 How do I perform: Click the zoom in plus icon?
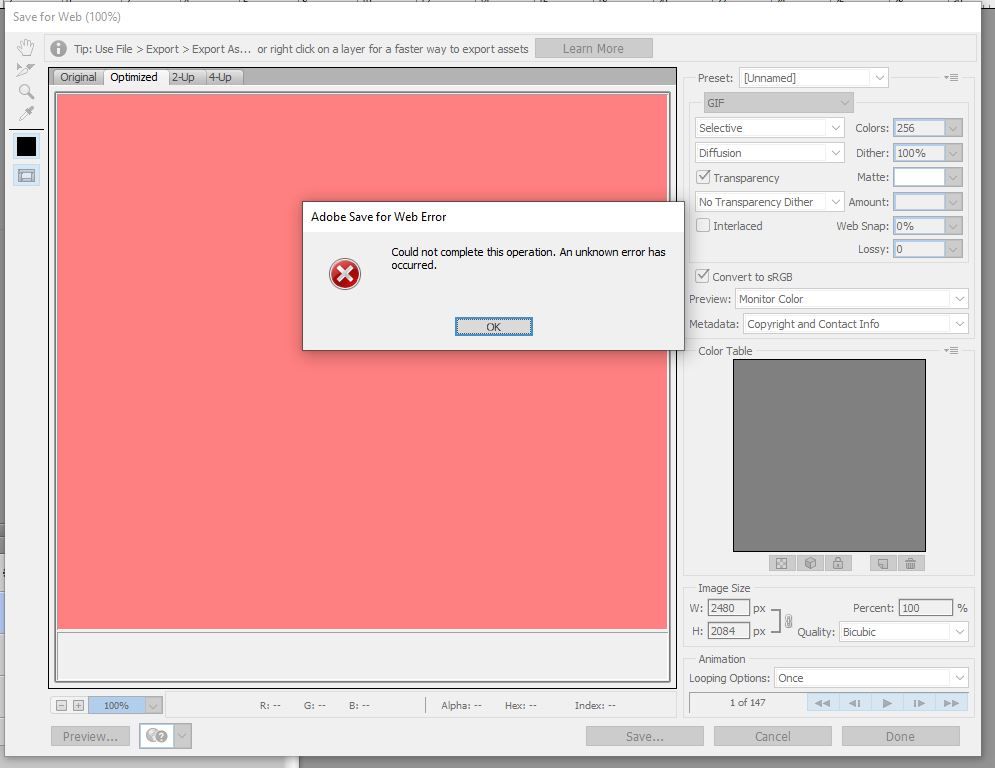point(78,705)
